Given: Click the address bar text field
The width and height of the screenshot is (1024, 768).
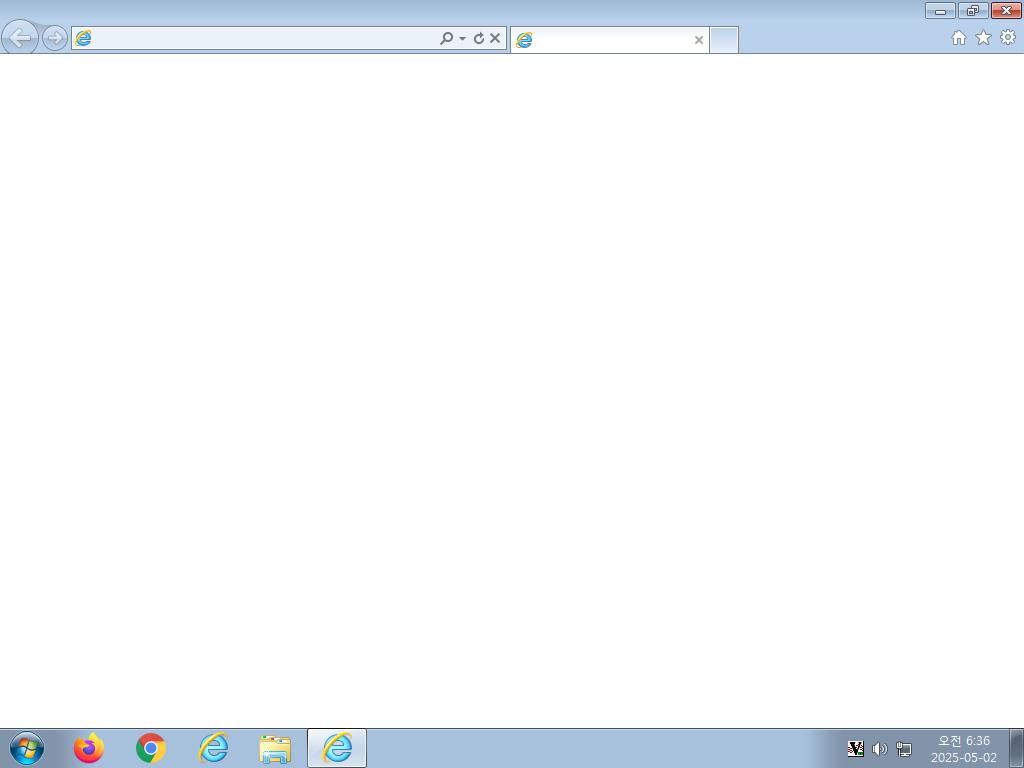Looking at the screenshot, I should click(x=264, y=38).
